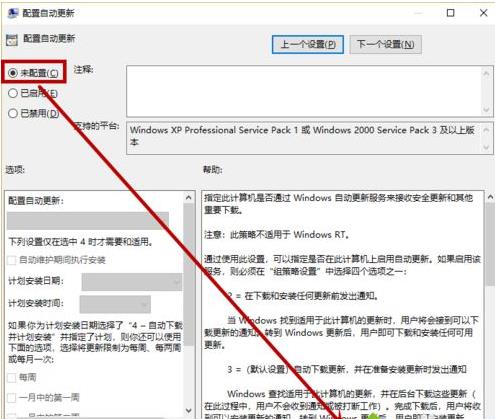Viewport: 495px width, 419px height.
Task: Select the 已启用(E) radio button
Action: point(13,93)
